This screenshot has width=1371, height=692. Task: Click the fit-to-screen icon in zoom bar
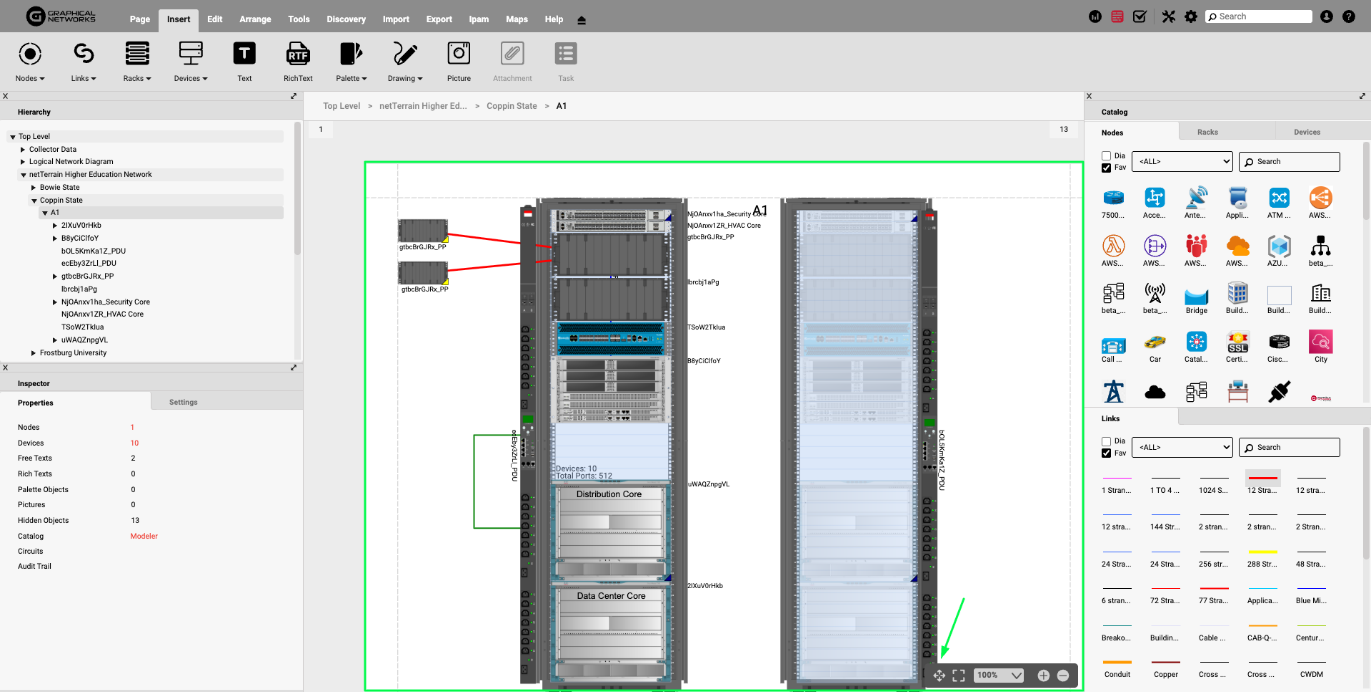[x=958, y=676]
